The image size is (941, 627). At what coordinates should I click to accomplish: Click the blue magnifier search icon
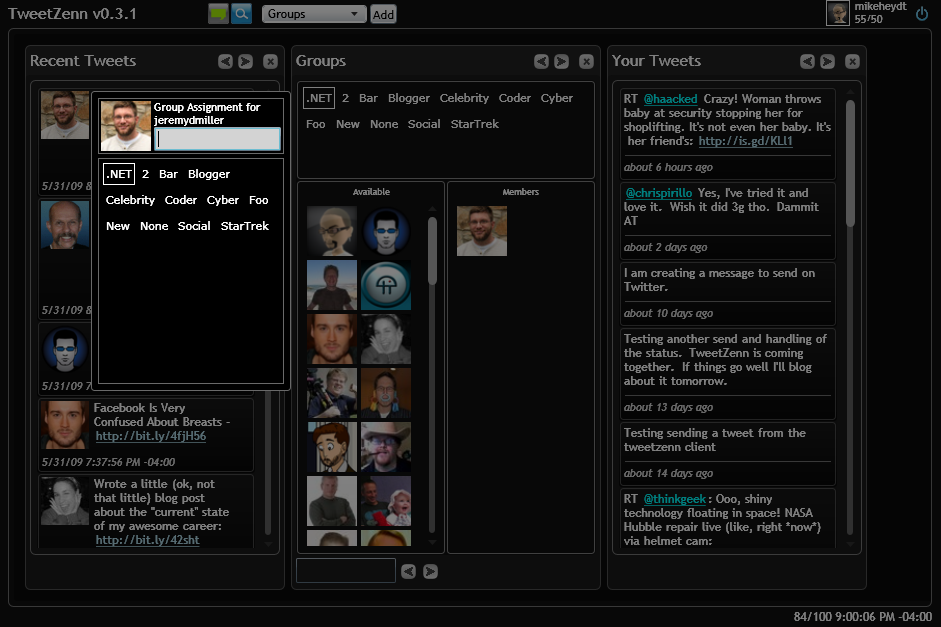241,14
